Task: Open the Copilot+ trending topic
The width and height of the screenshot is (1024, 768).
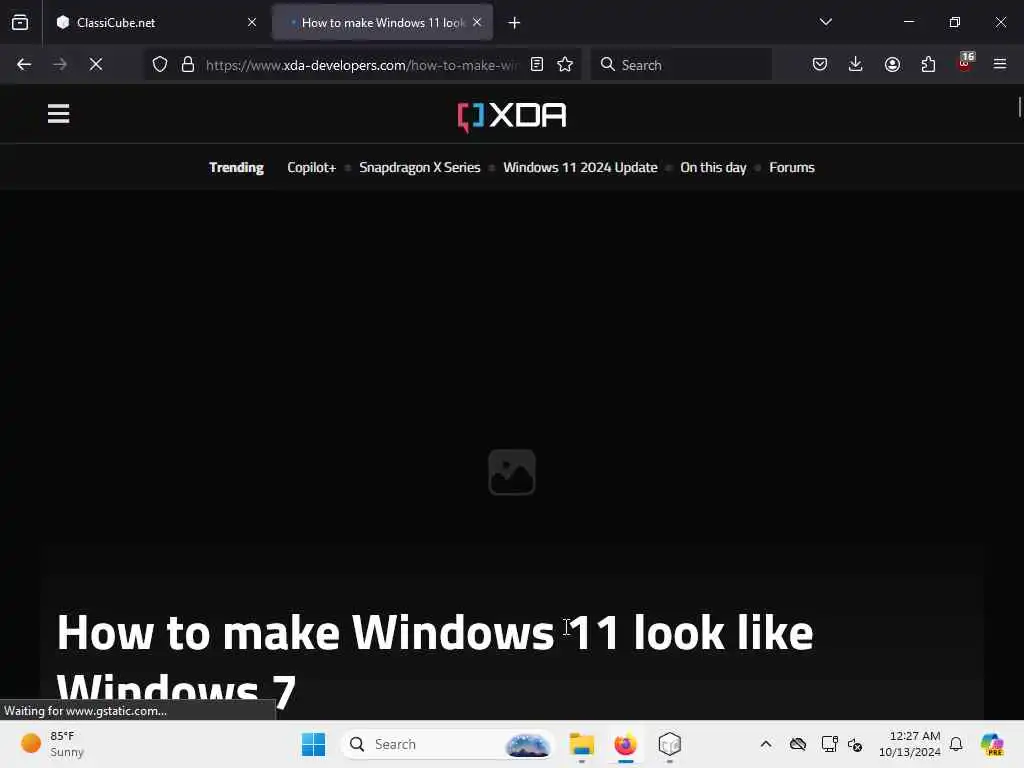Action: 312,168
